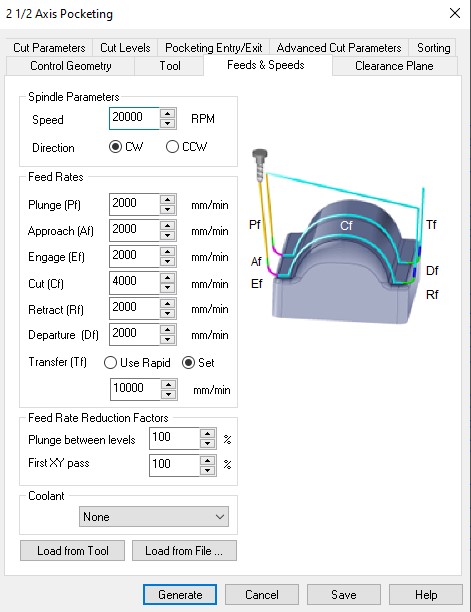Increase spindle Speed with up arrow
This screenshot has width=471, height=612.
(168, 114)
